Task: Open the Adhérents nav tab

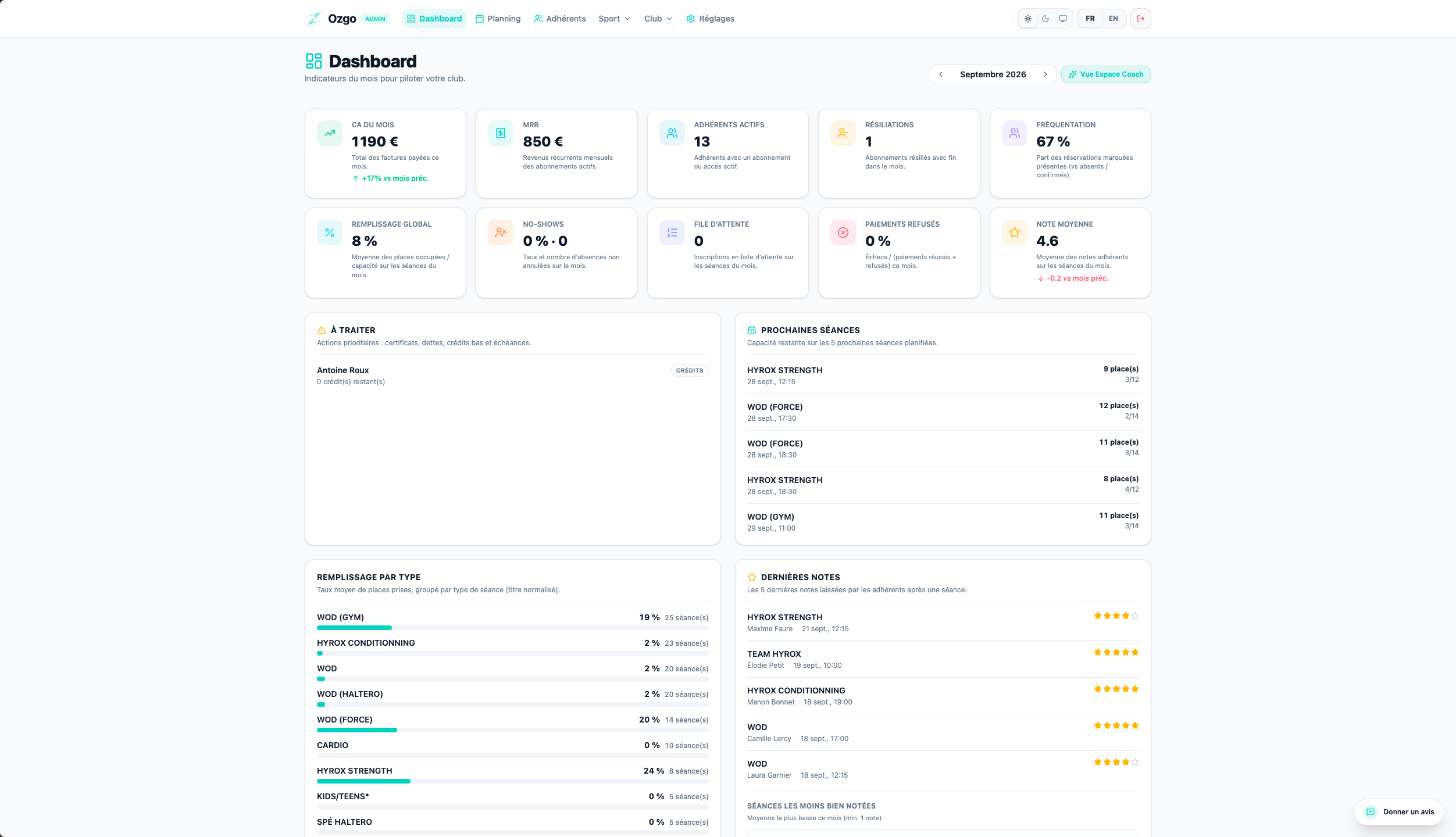Action: 560,19
